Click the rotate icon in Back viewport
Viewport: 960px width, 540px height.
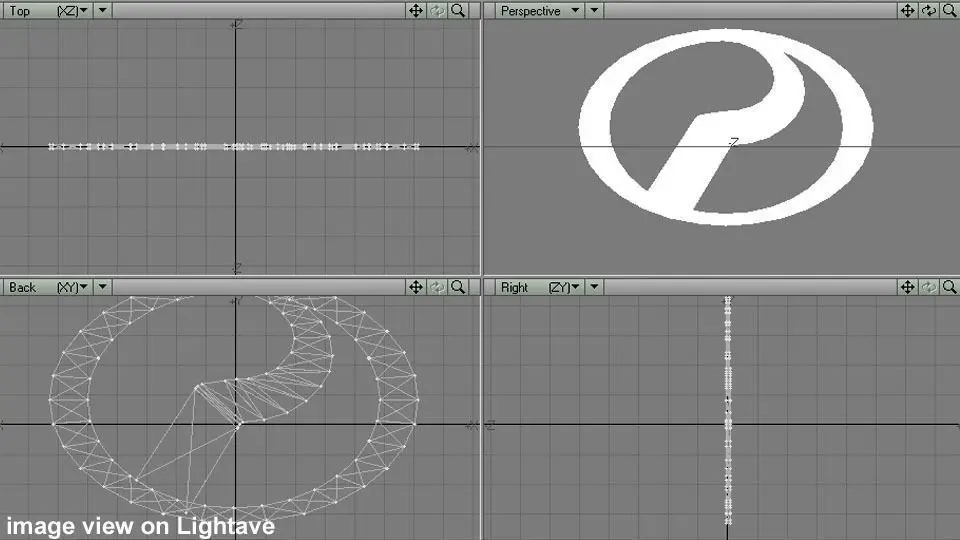[x=437, y=287]
